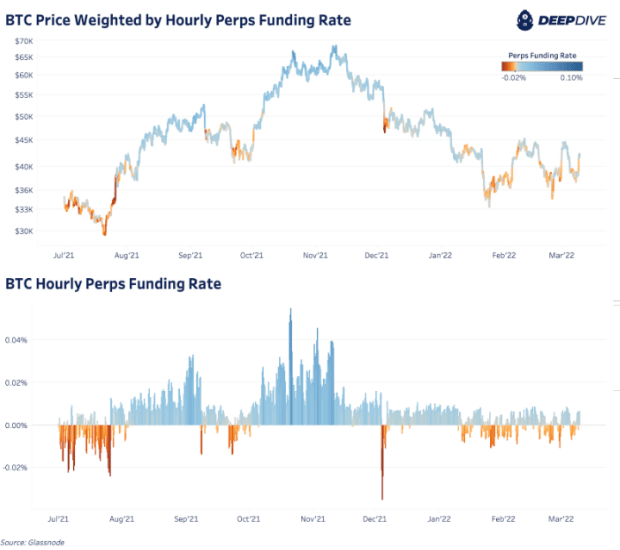
Task: Click the Jan'22 label on lower chart axis
Action: tap(439, 519)
